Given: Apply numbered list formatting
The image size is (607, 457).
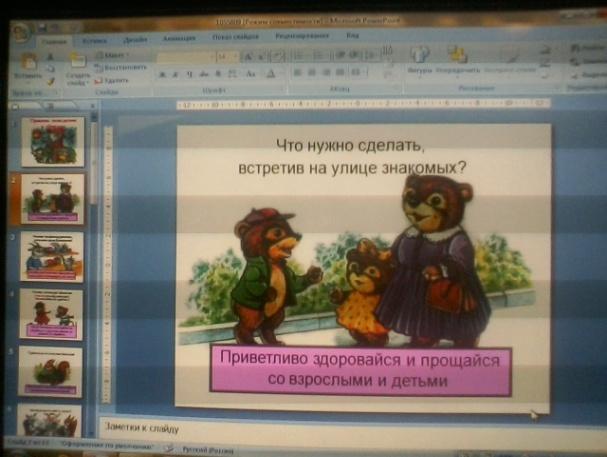Looking at the screenshot, I should (x=319, y=56).
